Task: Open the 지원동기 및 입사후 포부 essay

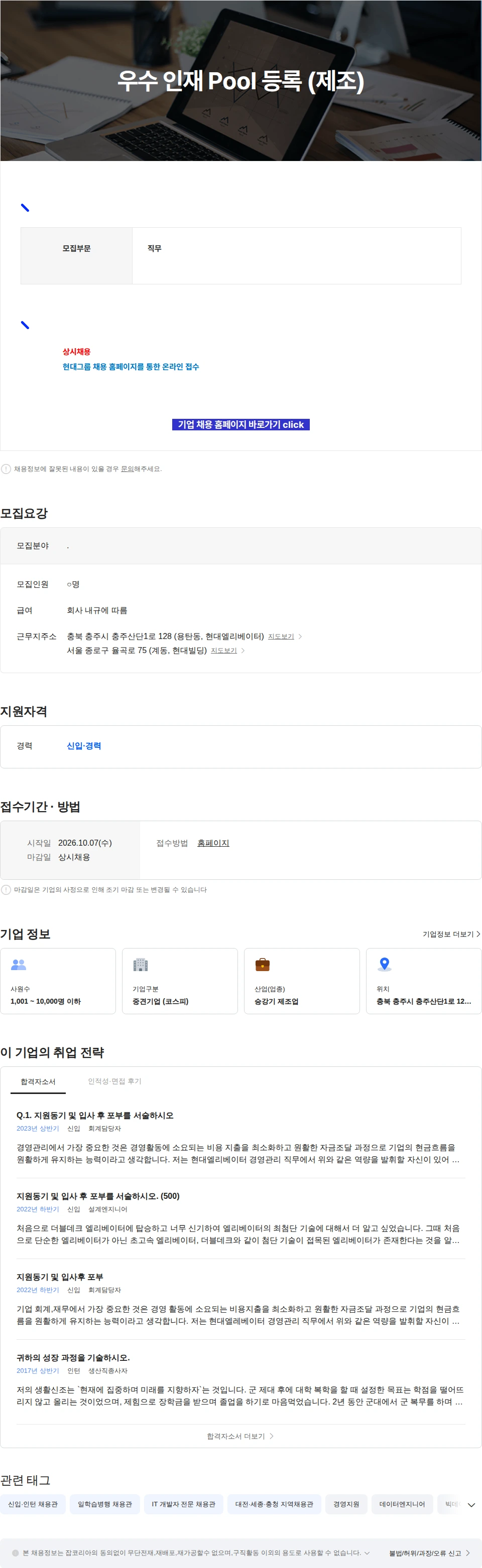Action: [60, 1277]
